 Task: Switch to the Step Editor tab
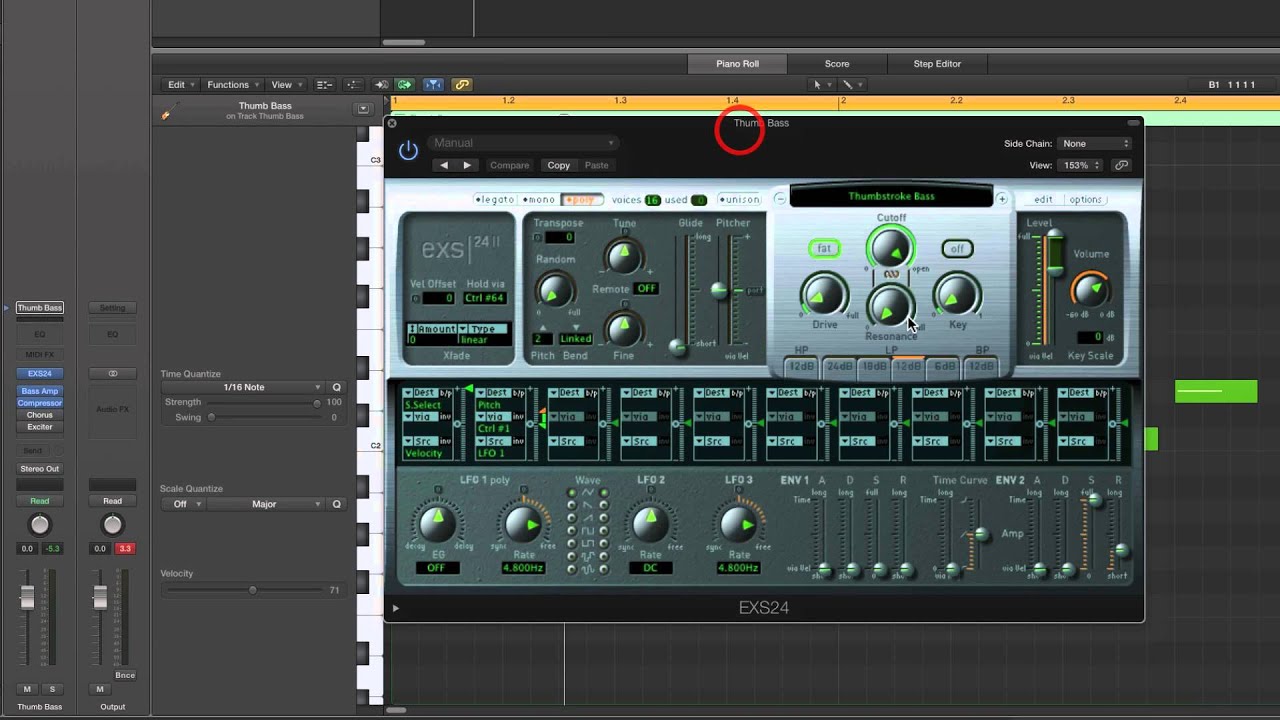(x=937, y=64)
